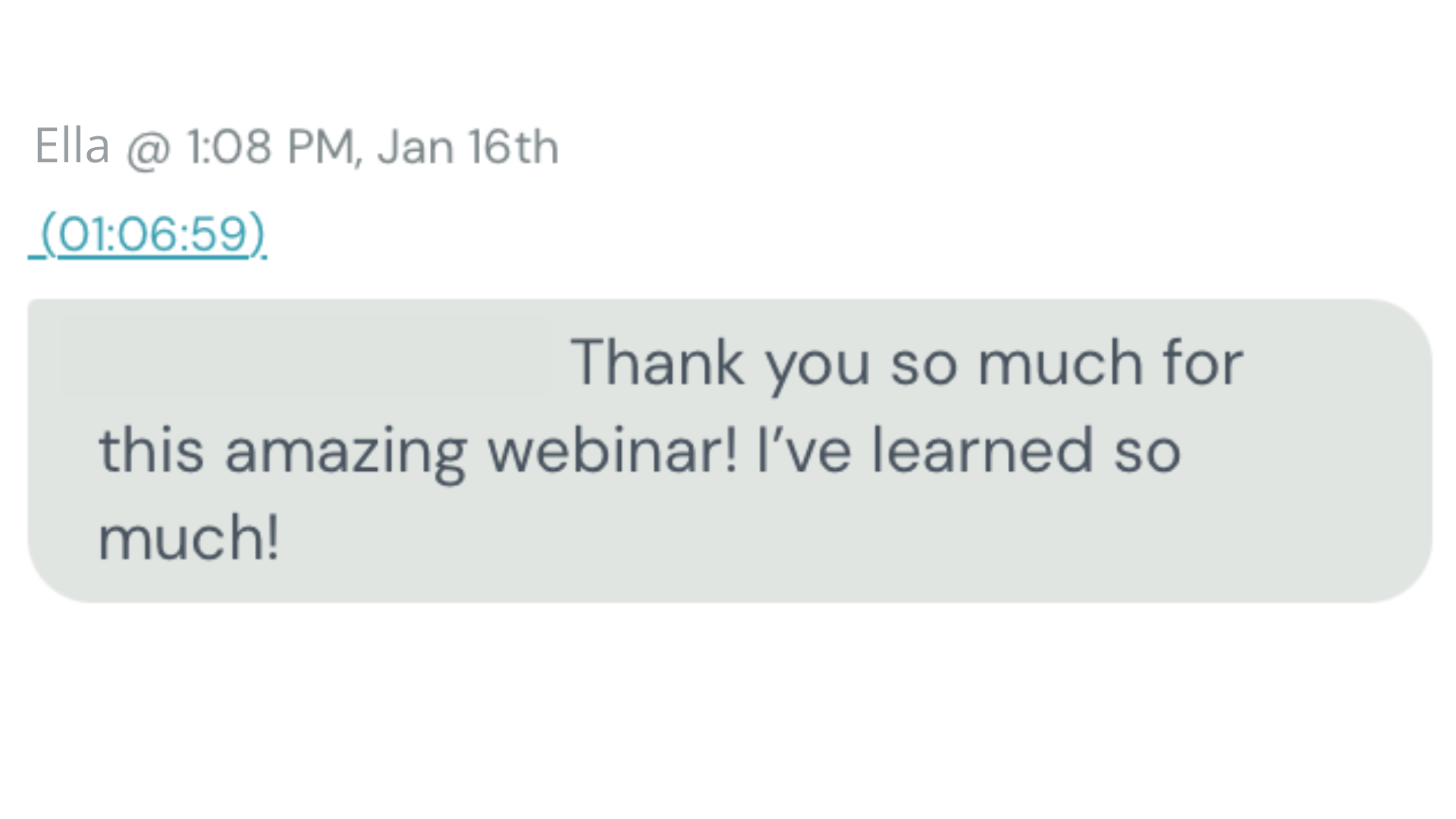Viewport: 1456px width, 819px height.
Task: Click the word learned in the message
Action: tap(982, 450)
